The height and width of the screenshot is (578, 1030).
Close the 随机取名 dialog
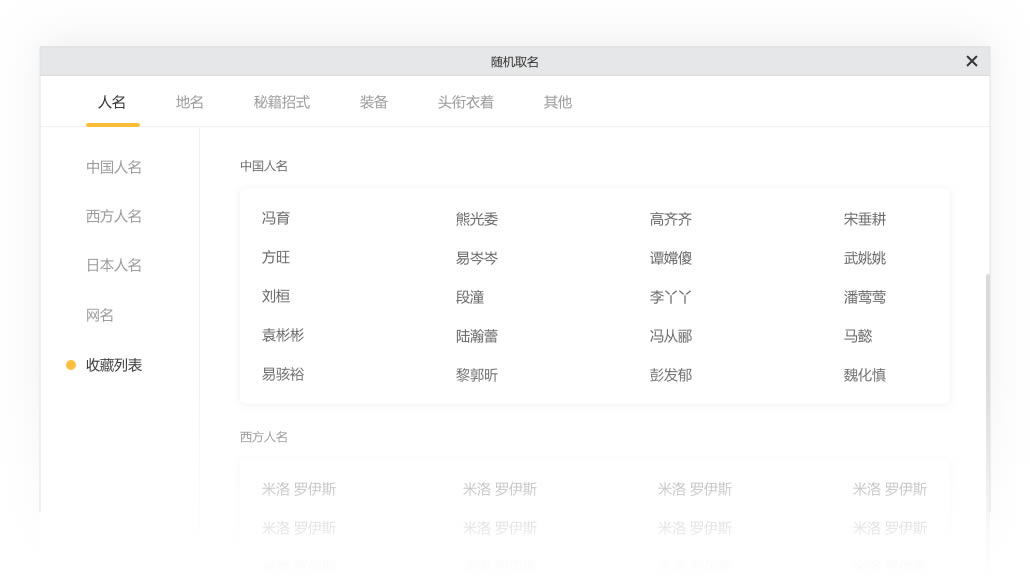(x=971, y=61)
